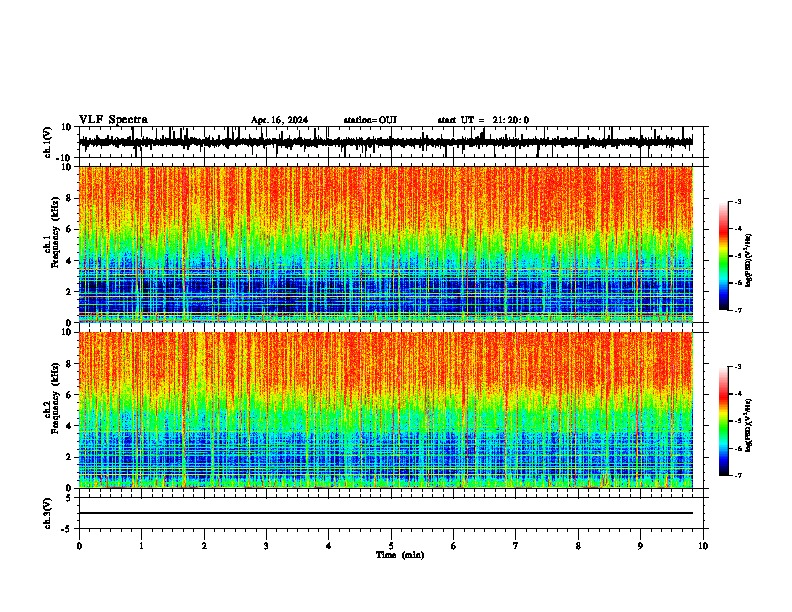This screenshot has height=612, width=792.
Task: Click the 8 kHz tick label on ch.1 frequency axis
Action: [69, 198]
